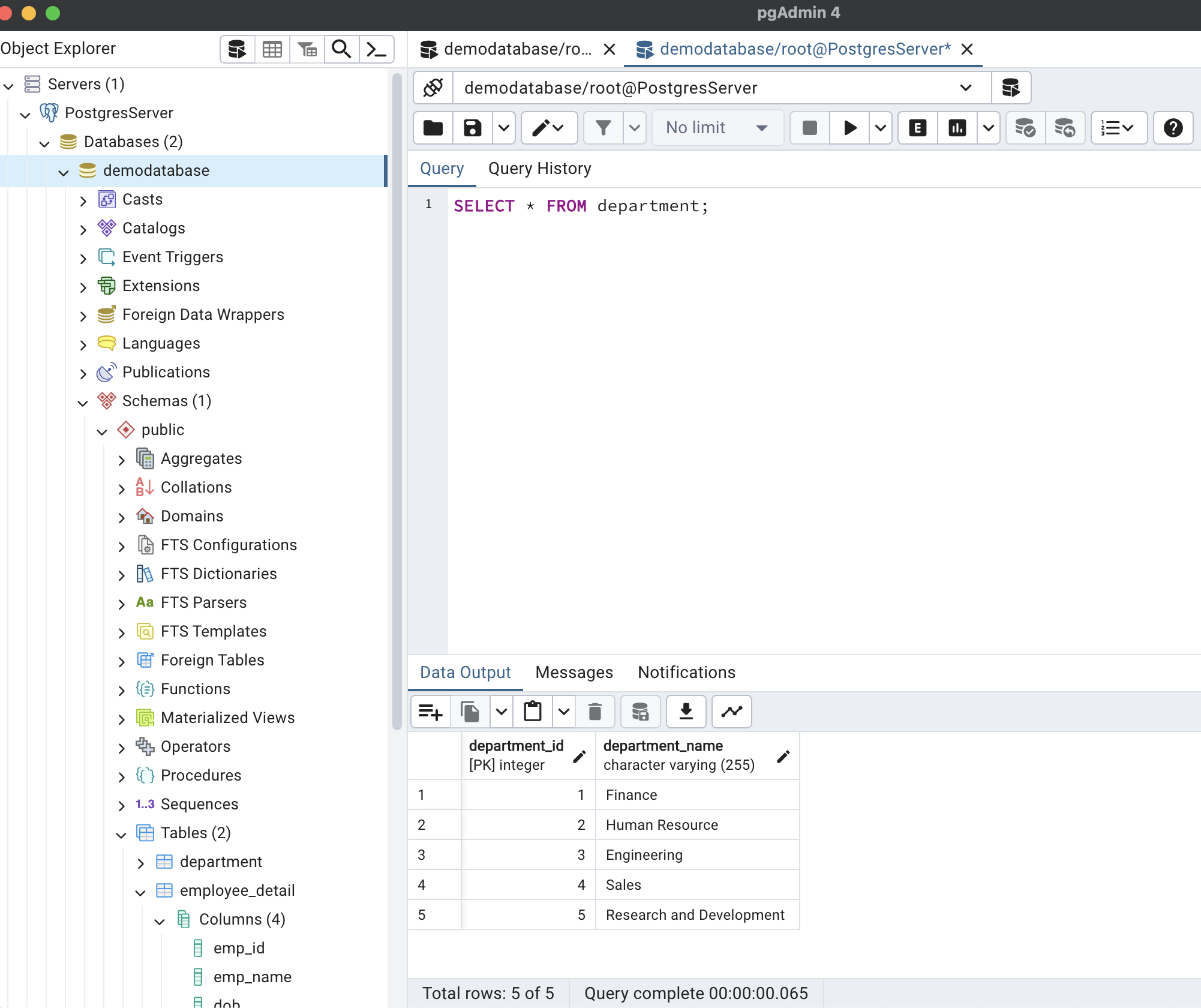This screenshot has width=1201, height=1008.
Task: Open the Macros list icon
Action: click(1119, 128)
